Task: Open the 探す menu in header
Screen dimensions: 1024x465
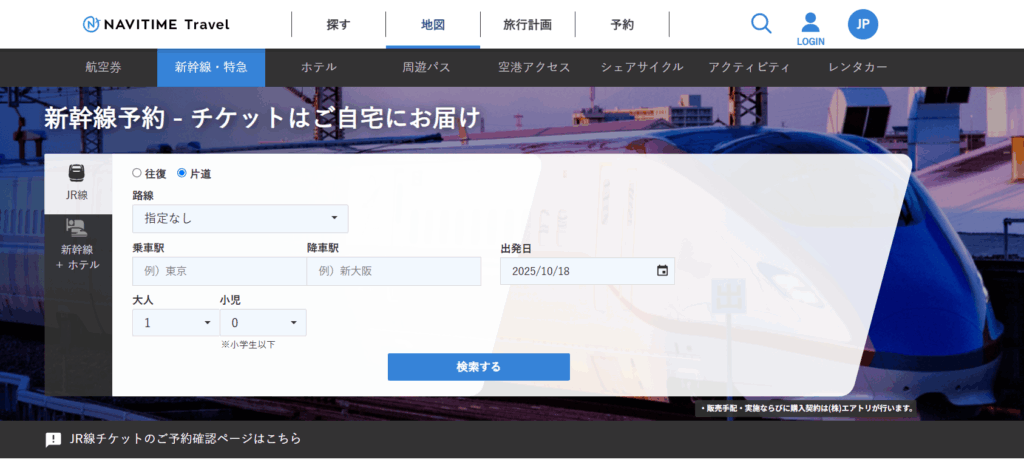Action: (338, 24)
